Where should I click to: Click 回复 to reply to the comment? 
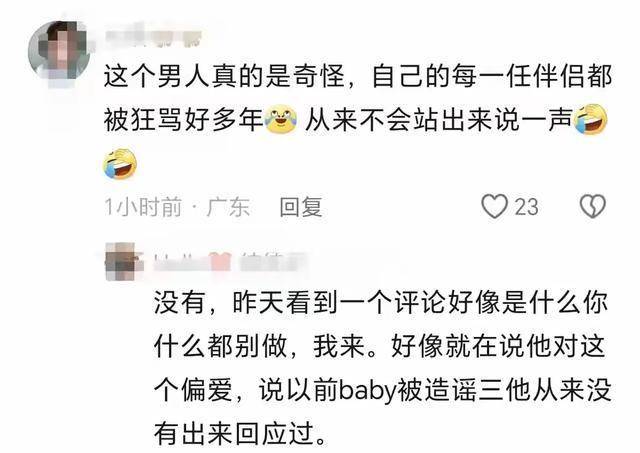click(301, 207)
